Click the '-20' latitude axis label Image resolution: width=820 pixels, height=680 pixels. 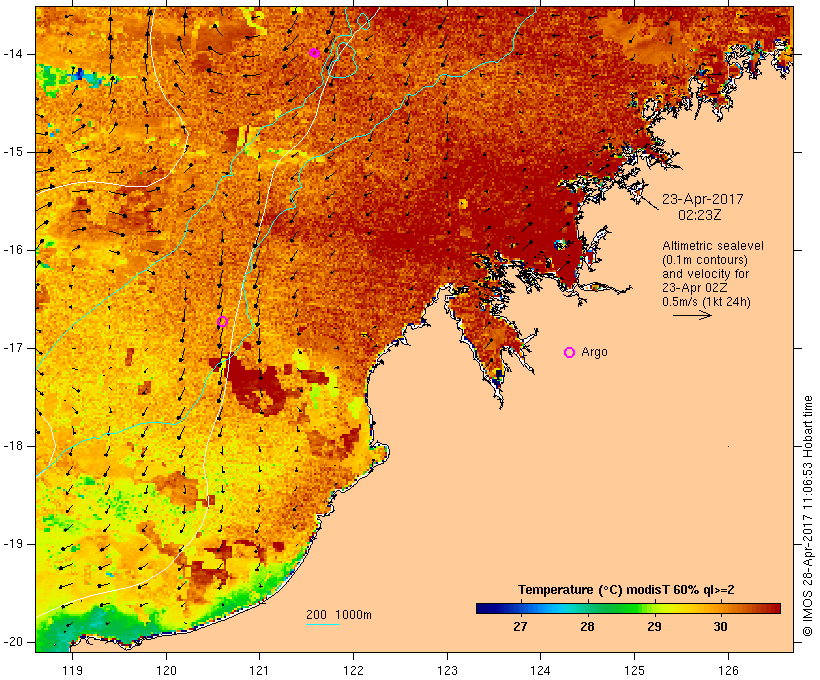(x=12, y=642)
